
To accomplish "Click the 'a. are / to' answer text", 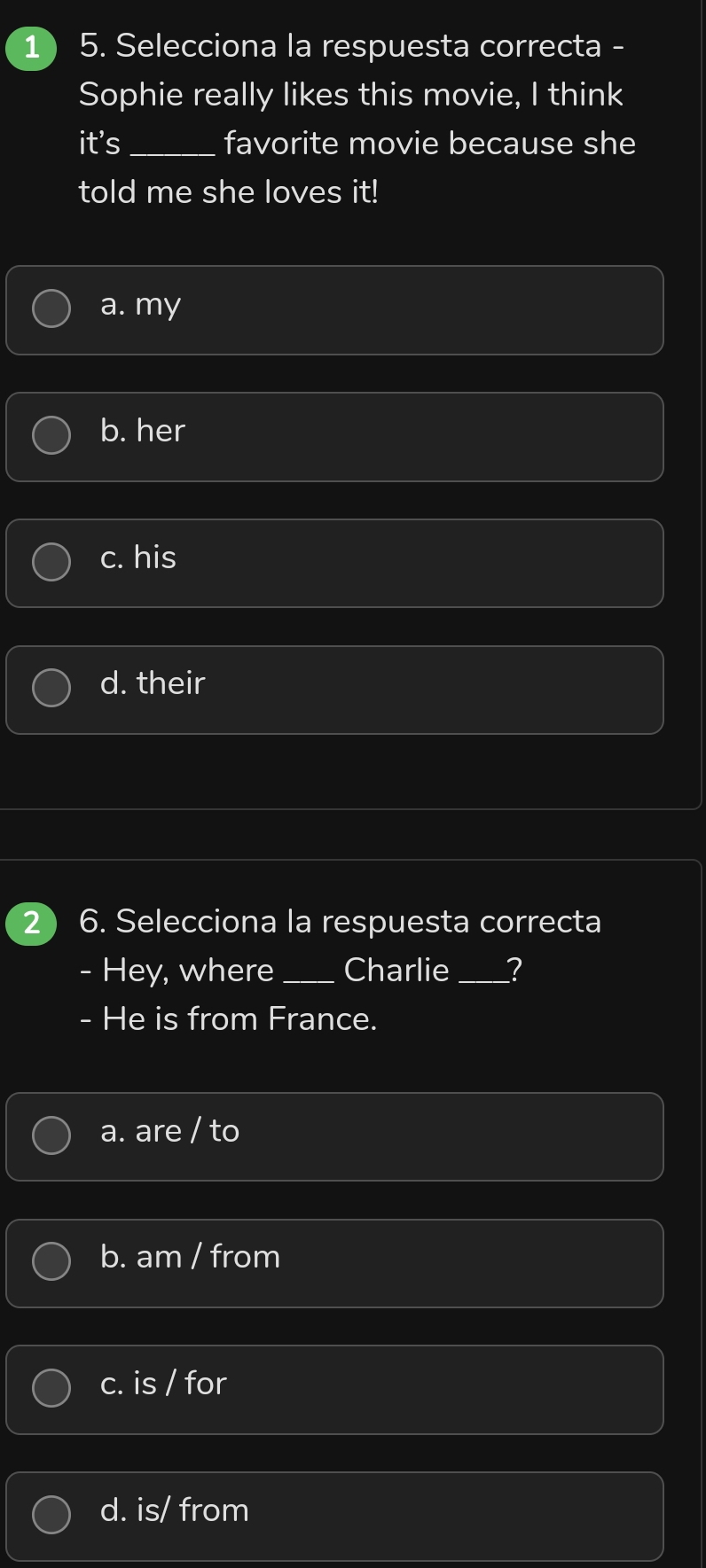I will click(170, 1131).
